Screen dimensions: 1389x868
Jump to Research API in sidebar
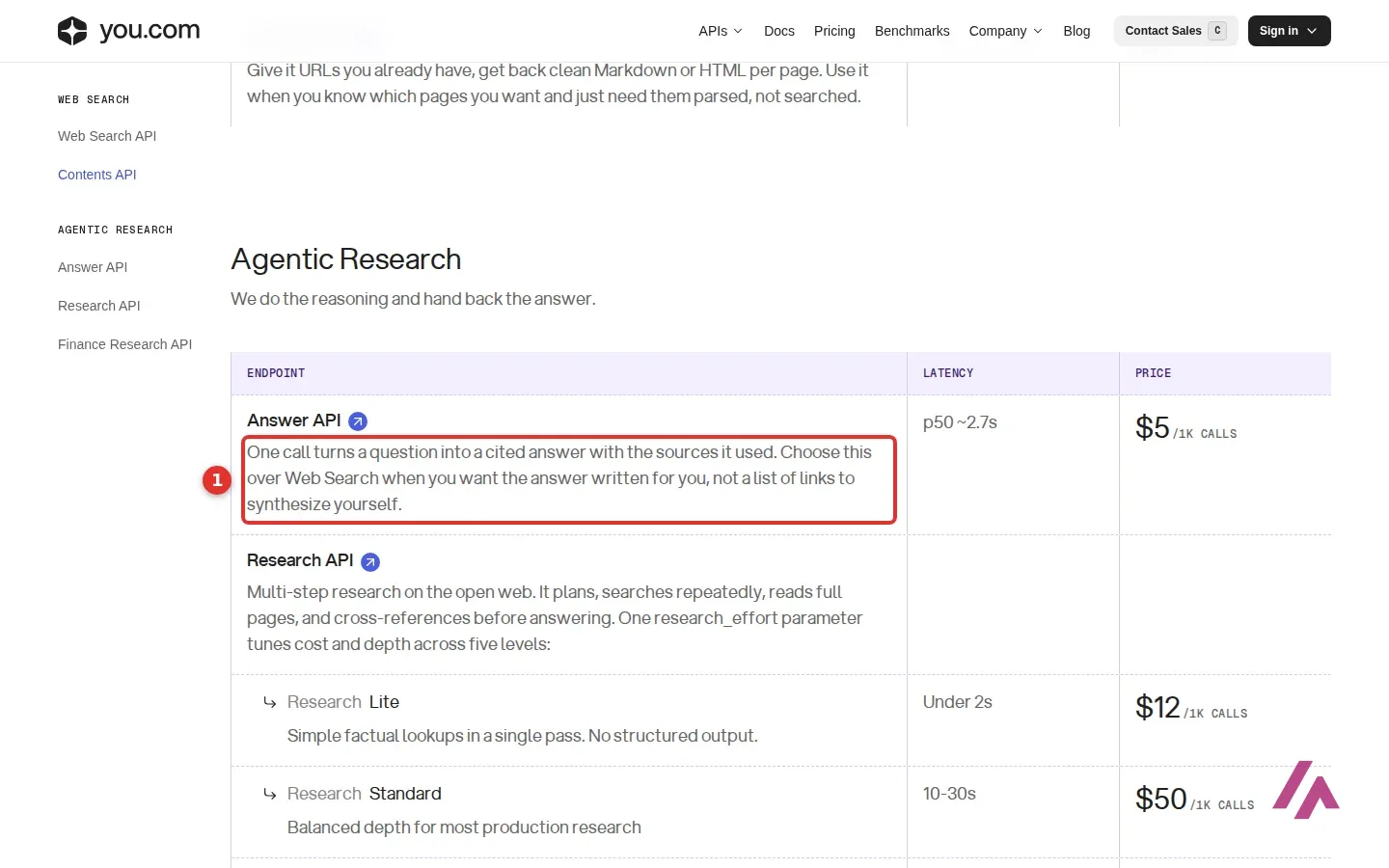coord(99,306)
